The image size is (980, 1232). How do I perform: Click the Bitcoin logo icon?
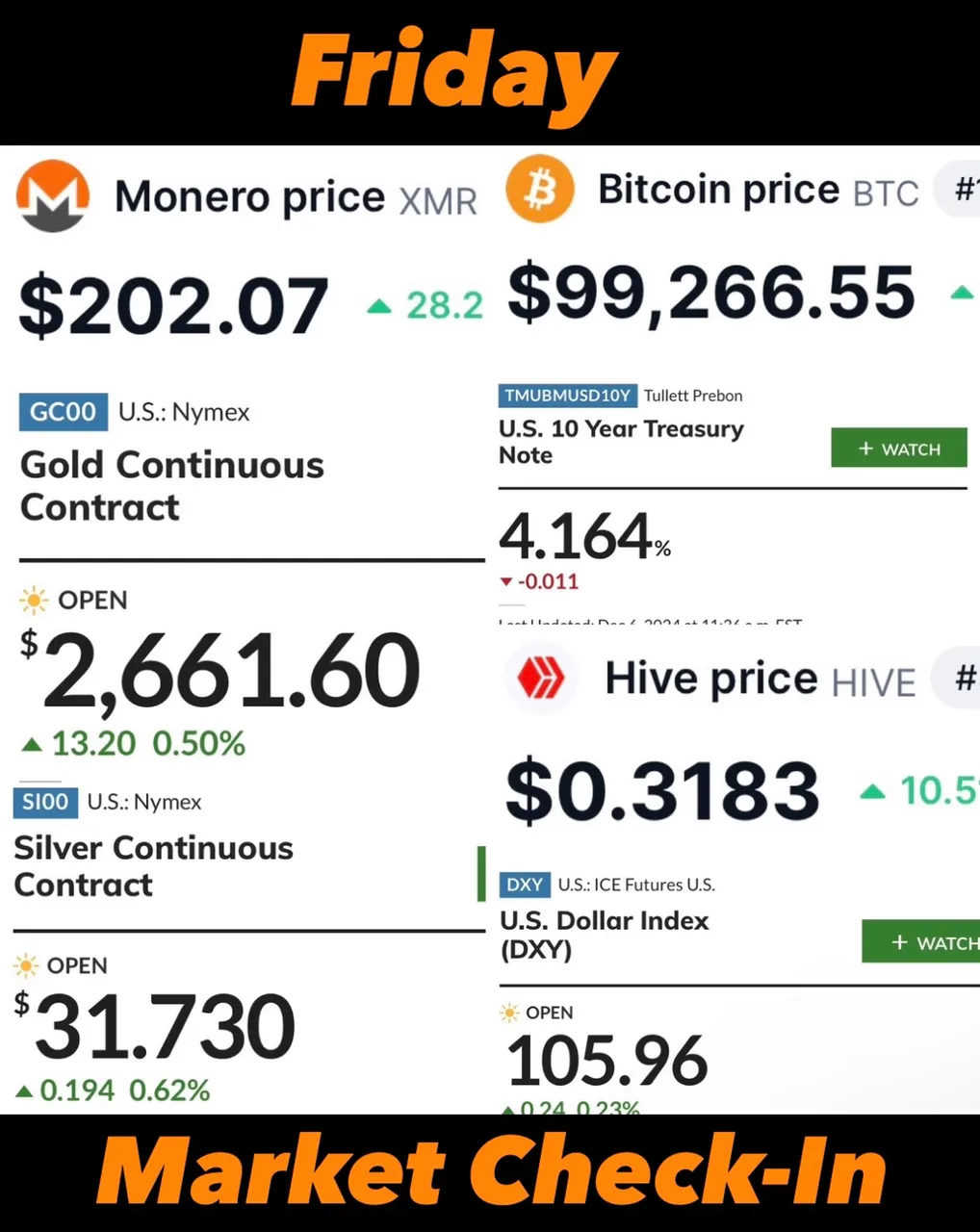540,189
